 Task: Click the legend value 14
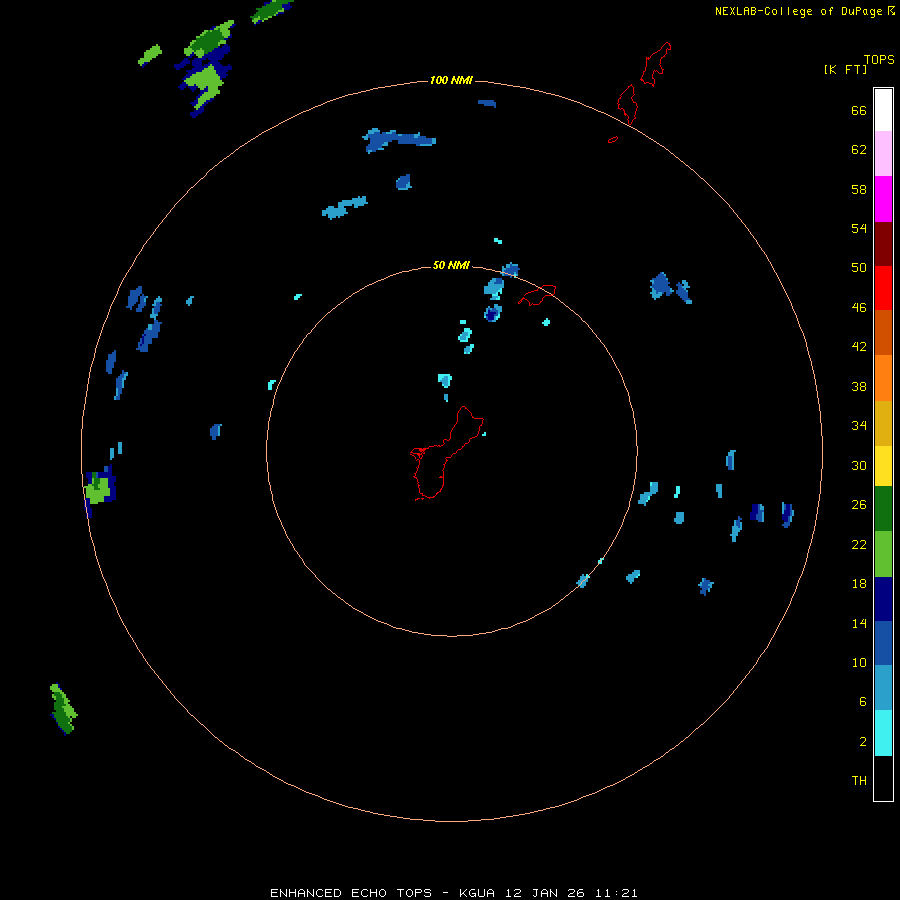tap(859, 623)
